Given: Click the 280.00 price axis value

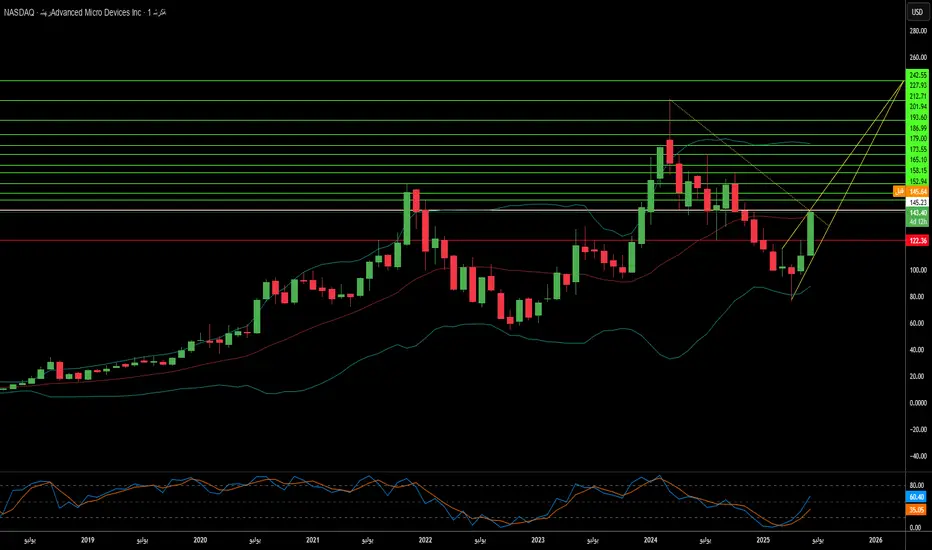Looking at the screenshot, I should pos(918,31).
